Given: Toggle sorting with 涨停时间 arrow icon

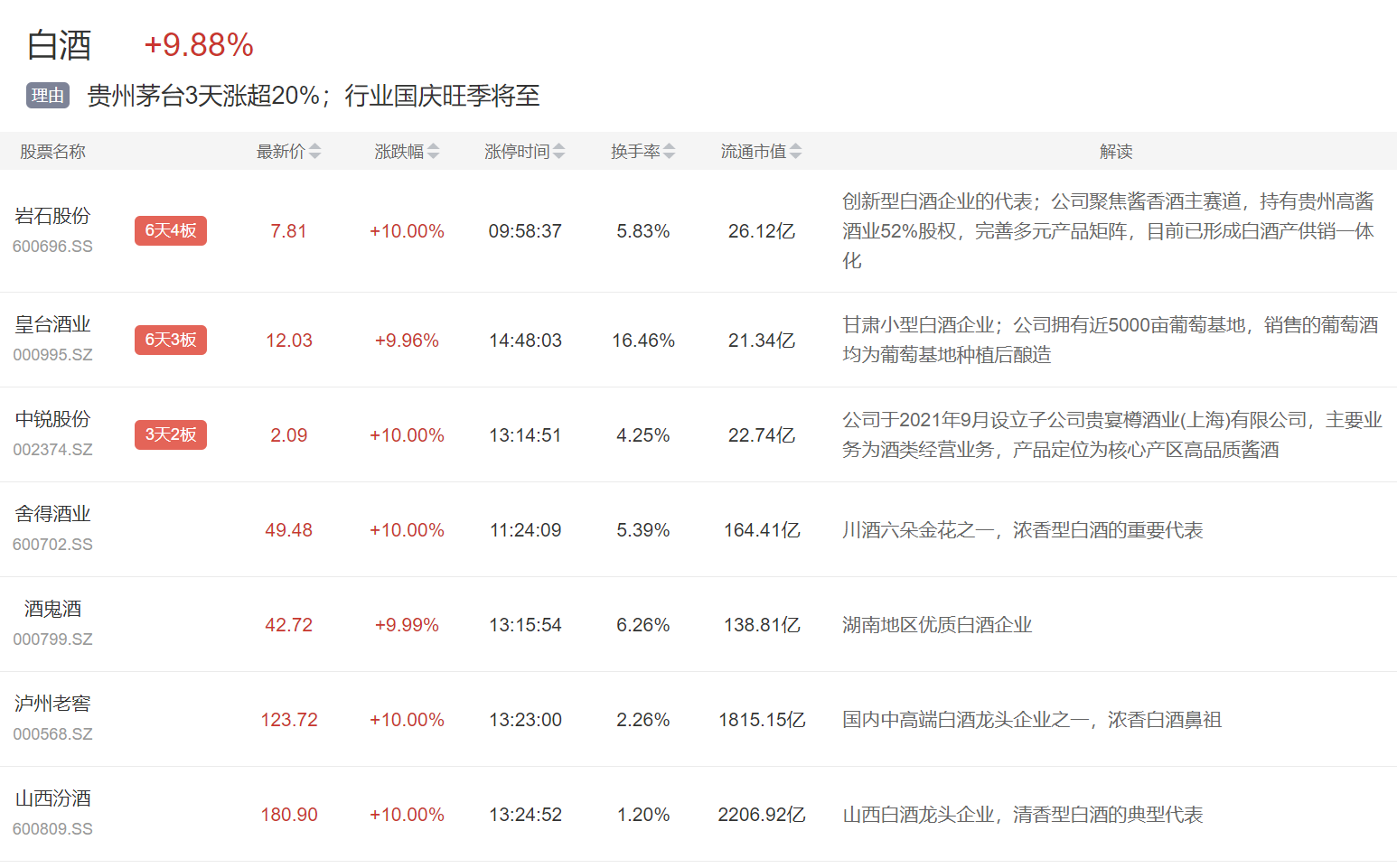Looking at the screenshot, I should pyautogui.click(x=558, y=152).
